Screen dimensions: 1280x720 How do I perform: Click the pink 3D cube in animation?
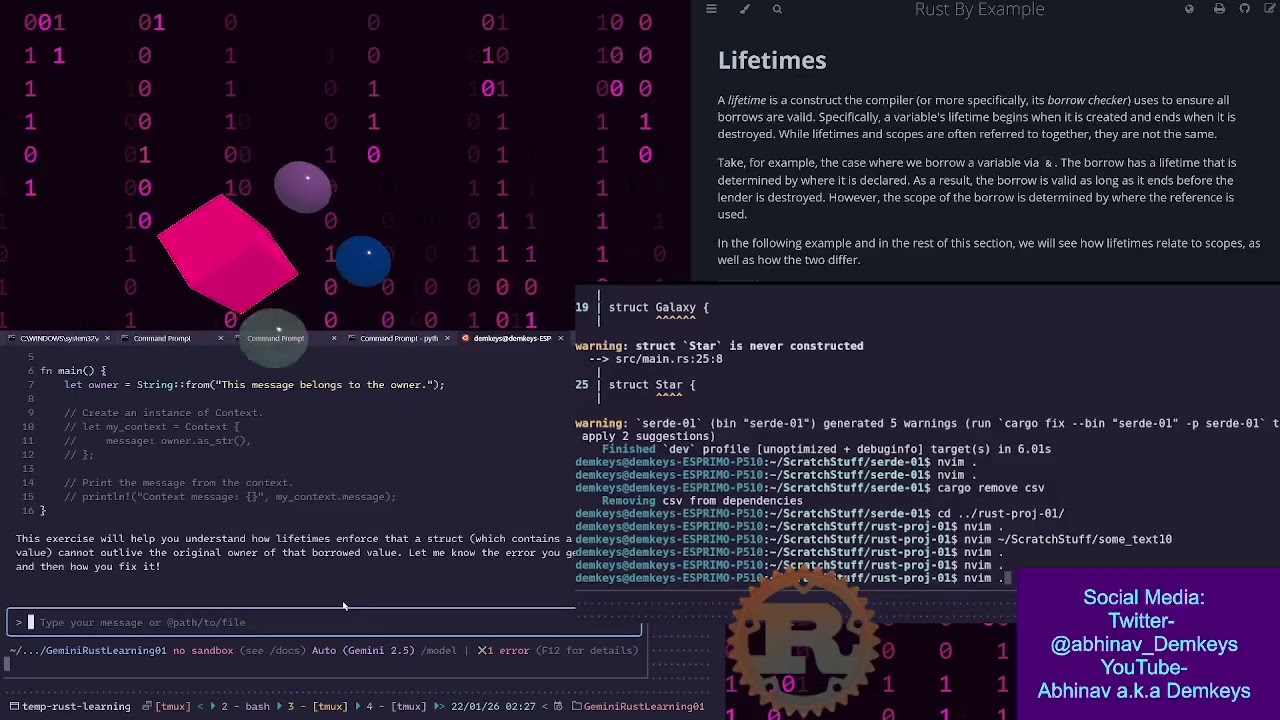click(x=228, y=253)
